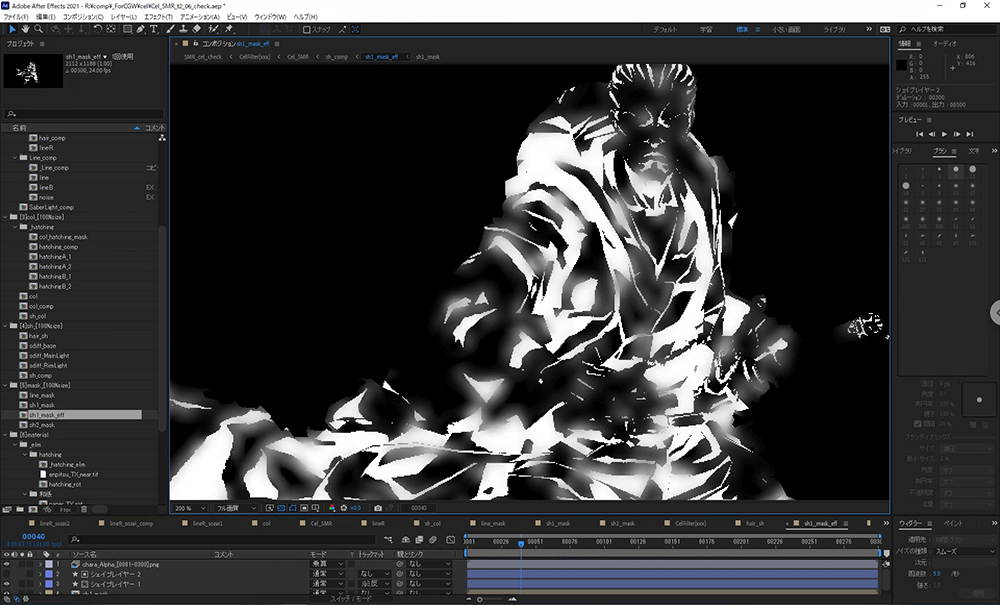The image size is (1000, 605).
Task: Toggle visibility eye of シェイプレイヤー 1
Action: pos(6,584)
